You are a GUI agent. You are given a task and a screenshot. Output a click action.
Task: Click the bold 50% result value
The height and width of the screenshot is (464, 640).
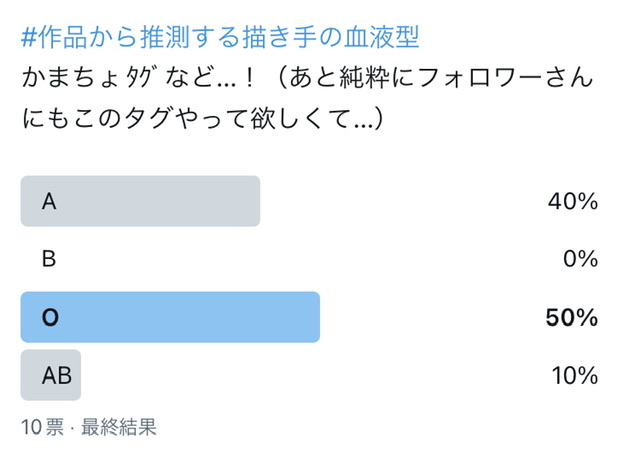tap(571, 317)
